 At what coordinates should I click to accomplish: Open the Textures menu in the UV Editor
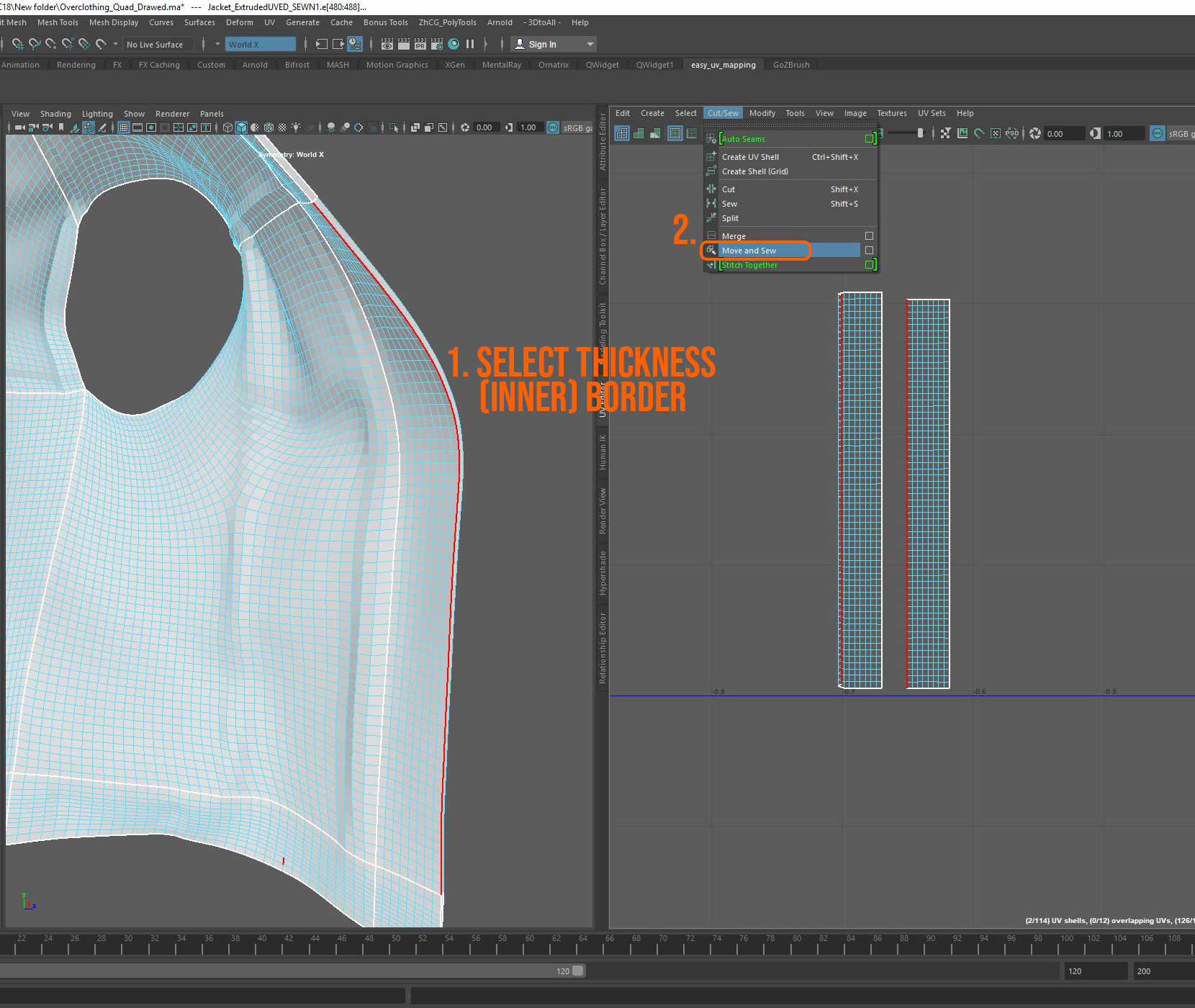(x=891, y=113)
